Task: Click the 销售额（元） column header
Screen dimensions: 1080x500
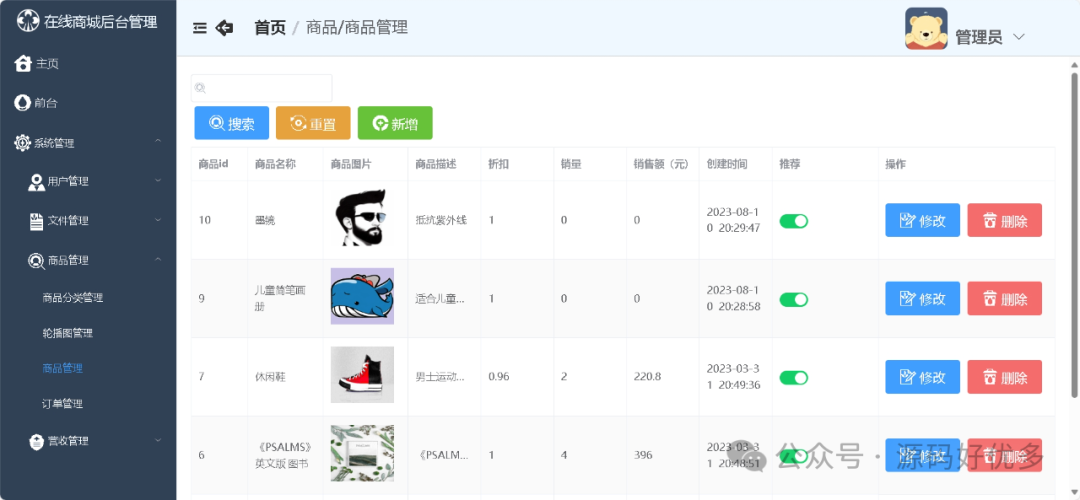Action: point(661,164)
